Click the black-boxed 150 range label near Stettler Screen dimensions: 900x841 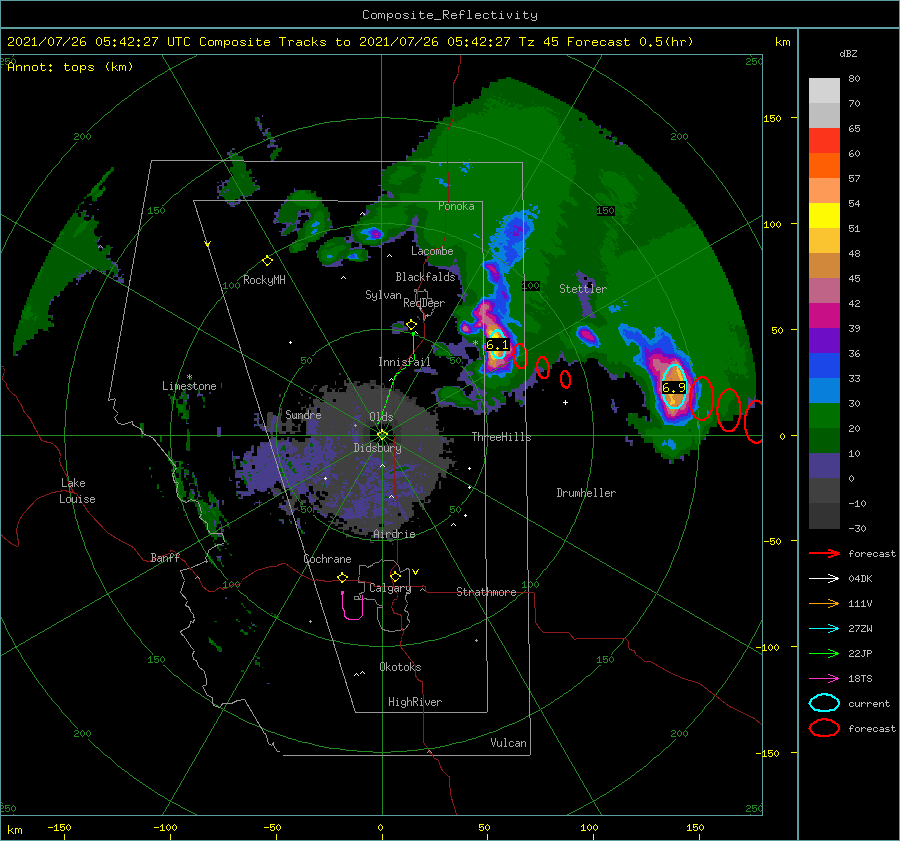point(605,211)
